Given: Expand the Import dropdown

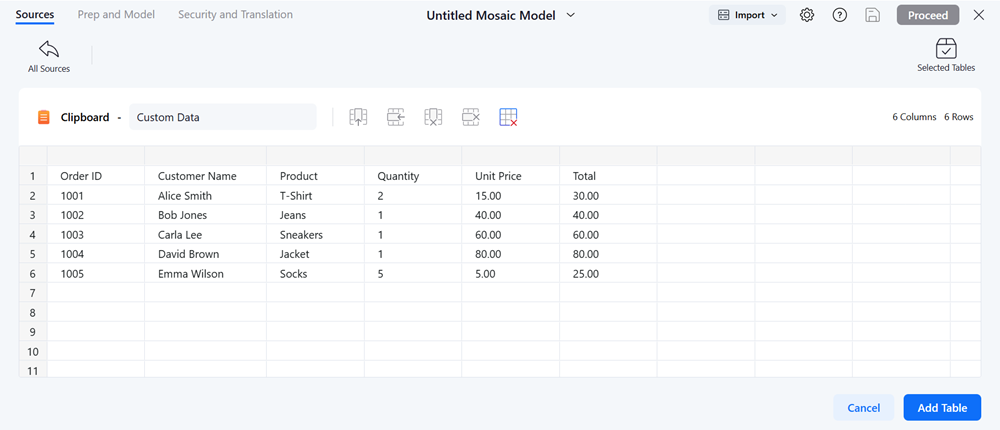Looking at the screenshot, I should [747, 15].
